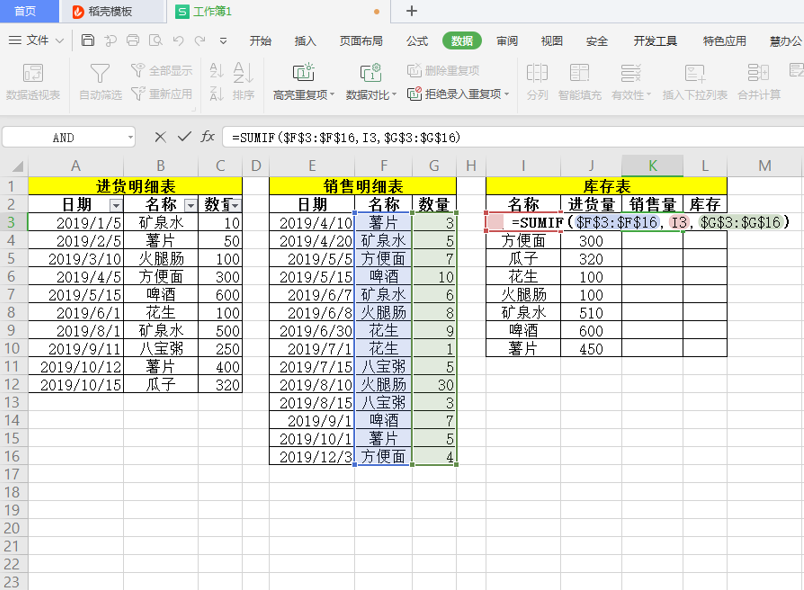This screenshot has height=590, width=804.
Task: Expand the Name Box dropdown showing AND
Action: [130, 137]
